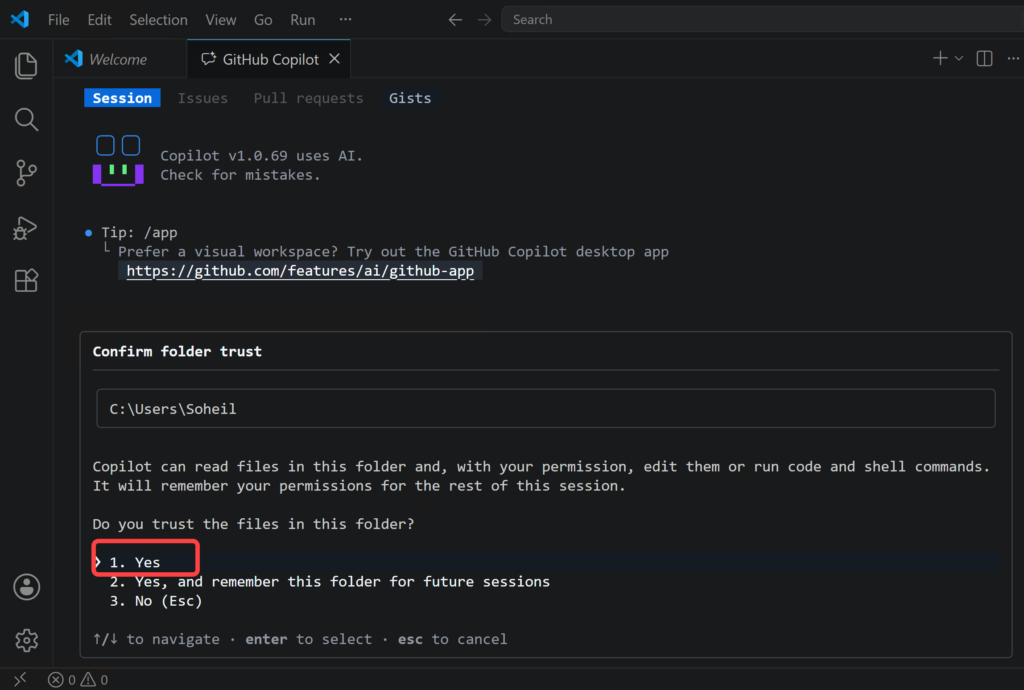Go back using the left arrow

click(x=455, y=20)
